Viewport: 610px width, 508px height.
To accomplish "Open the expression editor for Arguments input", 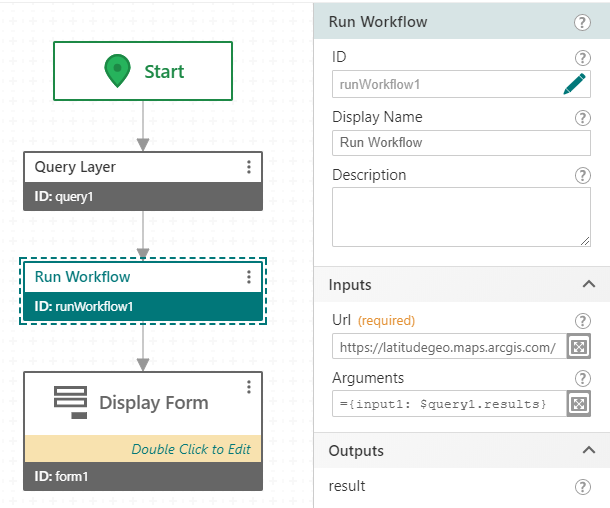I will (578, 404).
